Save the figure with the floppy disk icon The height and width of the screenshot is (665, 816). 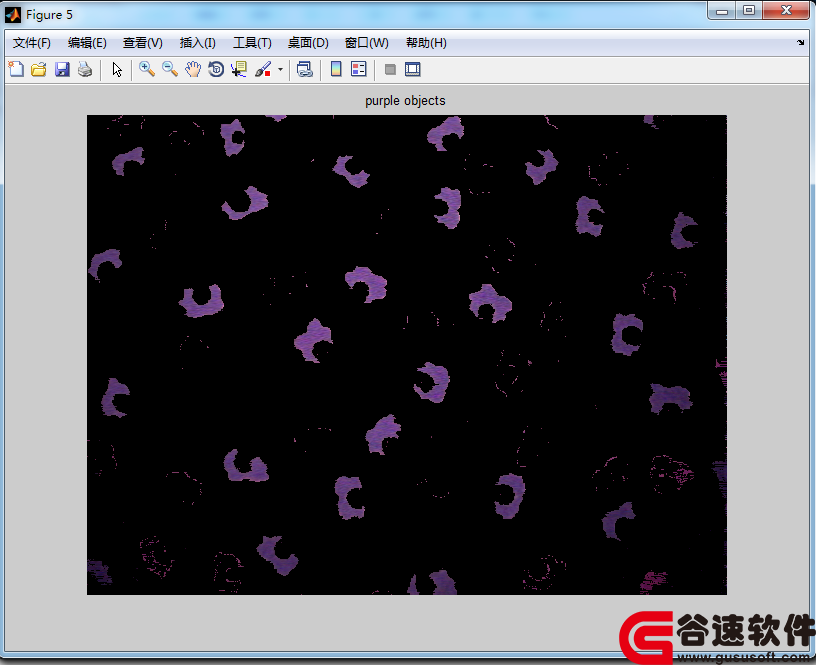point(62,69)
